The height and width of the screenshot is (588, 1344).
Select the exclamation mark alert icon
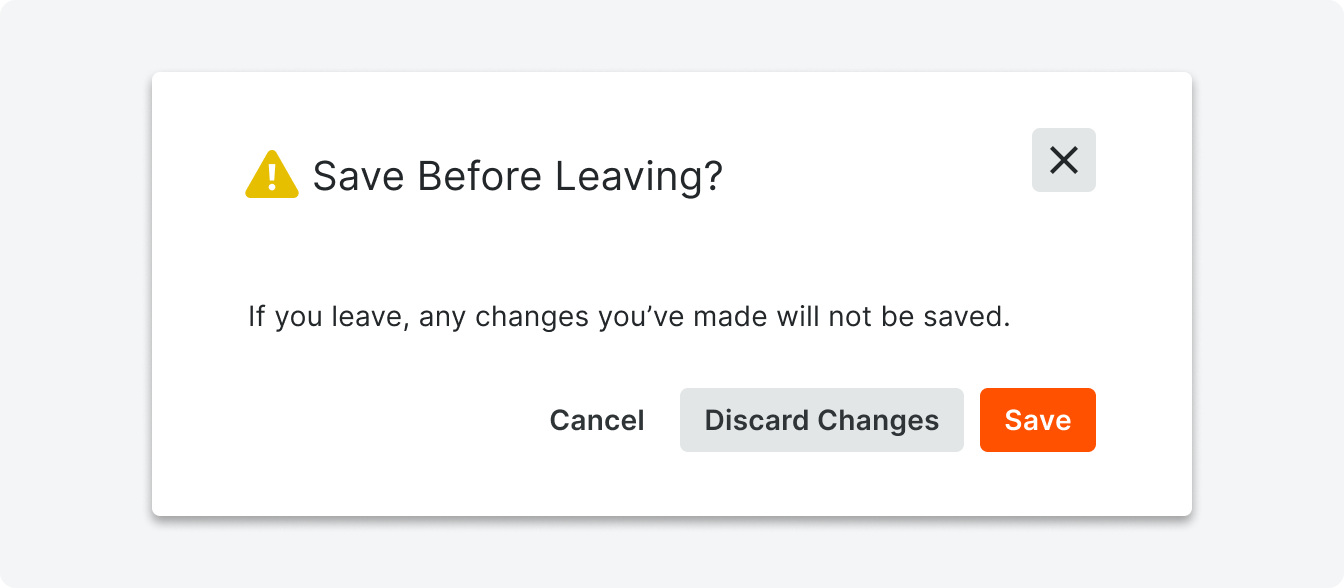coord(272,175)
